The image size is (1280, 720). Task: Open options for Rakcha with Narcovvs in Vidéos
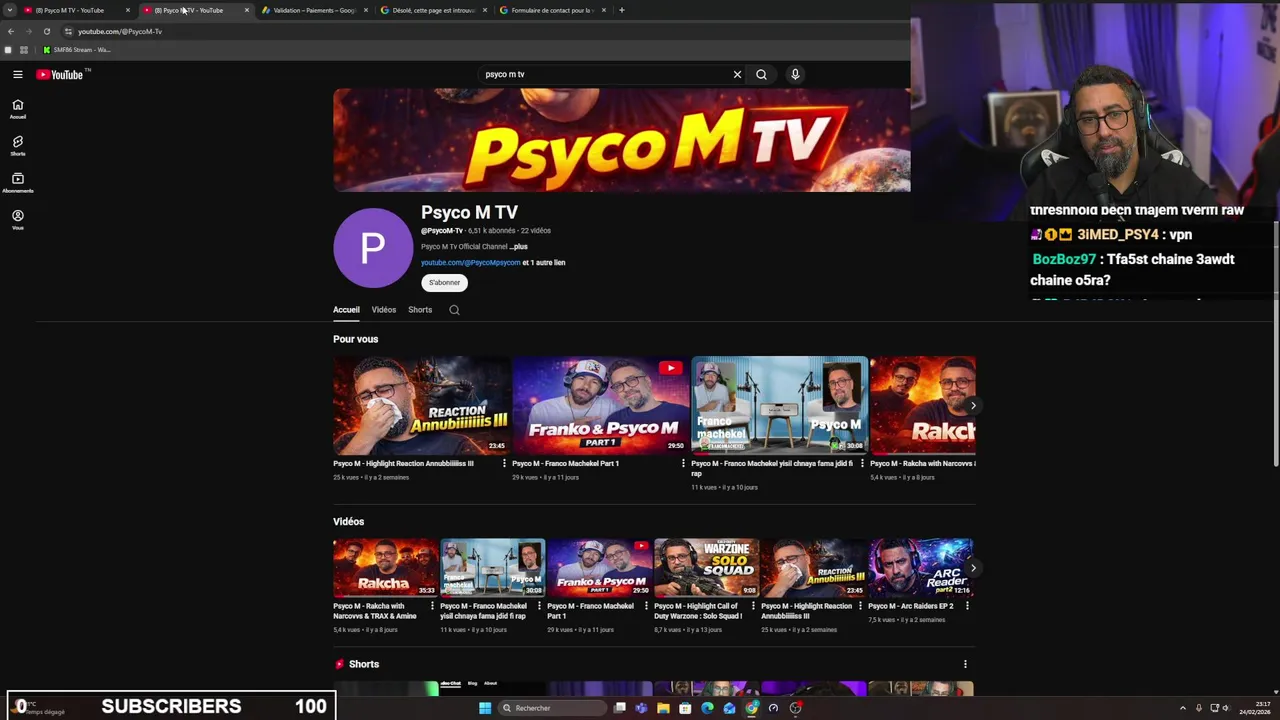tap(432, 606)
